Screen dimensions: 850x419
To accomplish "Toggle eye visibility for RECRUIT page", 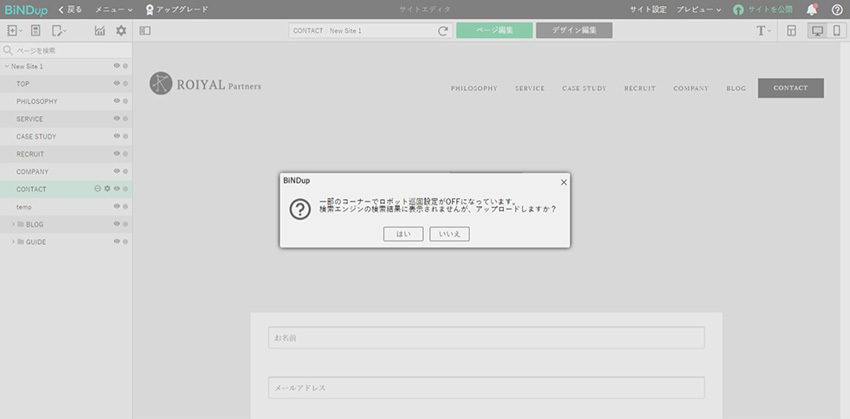I will (117, 154).
